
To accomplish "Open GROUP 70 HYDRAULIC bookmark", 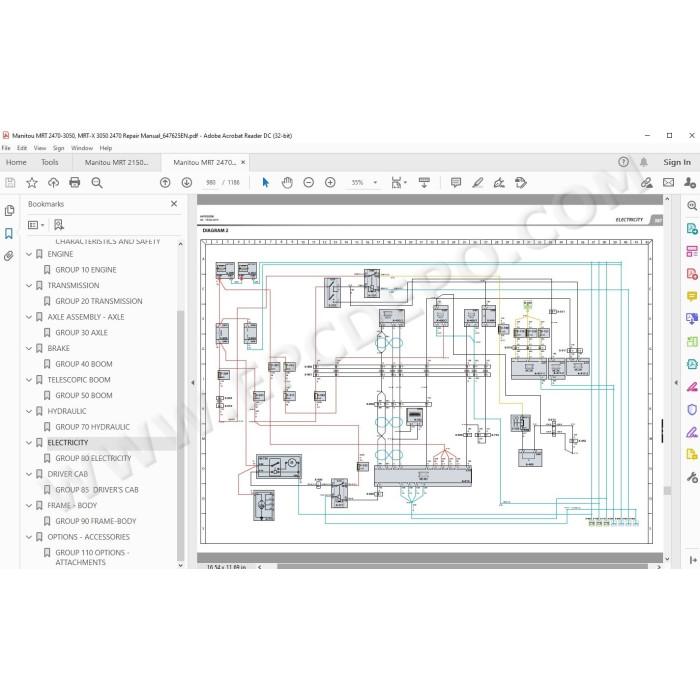I will pyautogui.click(x=92, y=427).
